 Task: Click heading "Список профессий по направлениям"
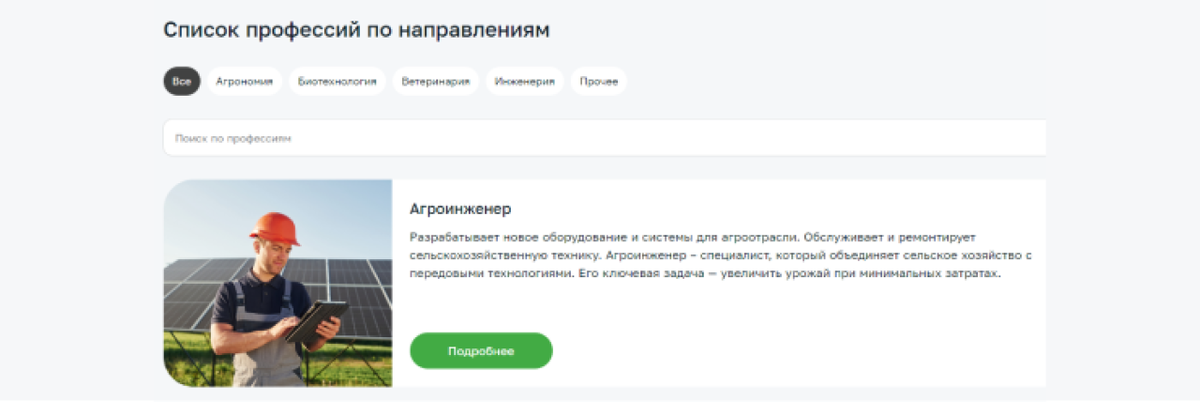[357, 30]
